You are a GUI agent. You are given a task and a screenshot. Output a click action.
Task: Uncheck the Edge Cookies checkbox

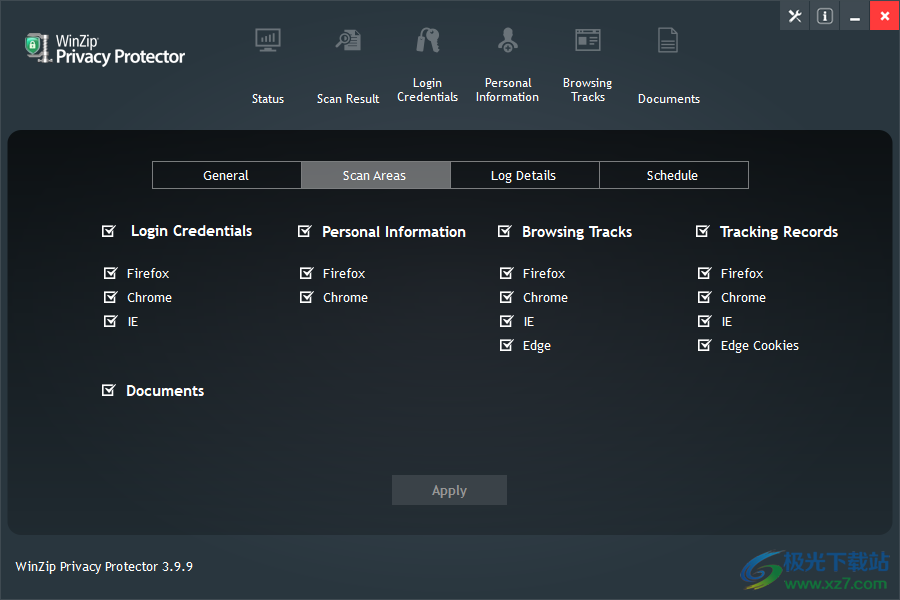(x=704, y=345)
